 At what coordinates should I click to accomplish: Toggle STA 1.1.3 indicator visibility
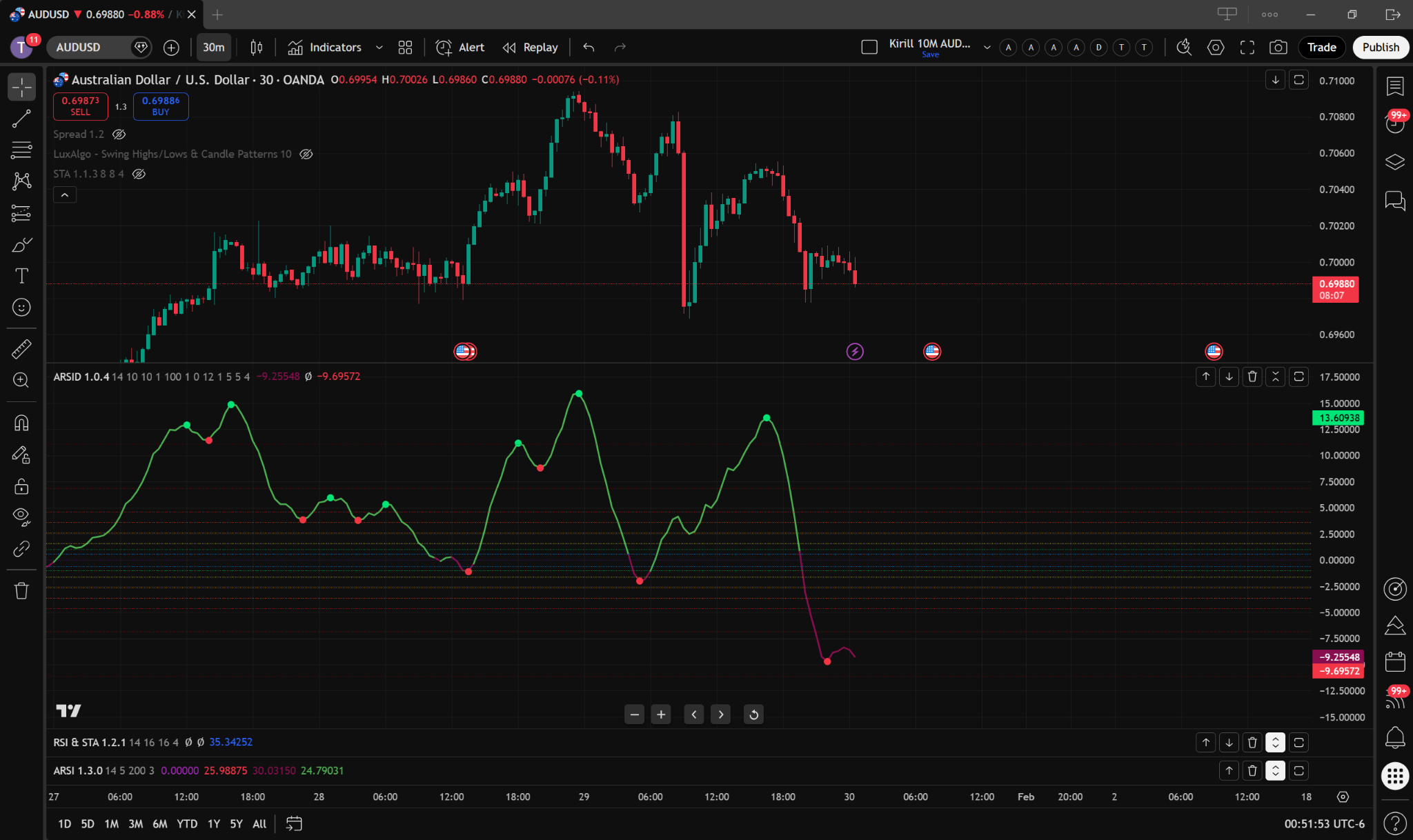tap(139, 174)
